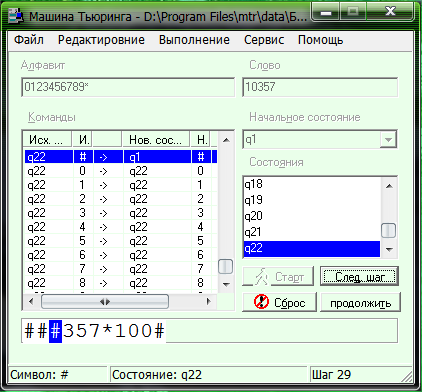Select the command row q22 3 -> q22
Viewport: 422px width, 392px height.
click(x=120, y=213)
